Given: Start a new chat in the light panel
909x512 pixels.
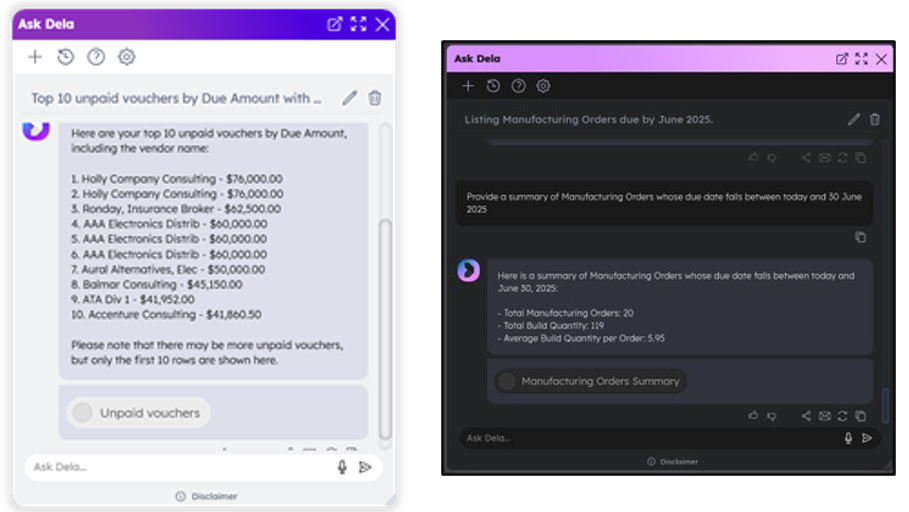Looking at the screenshot, I should [x=35, y=57].
